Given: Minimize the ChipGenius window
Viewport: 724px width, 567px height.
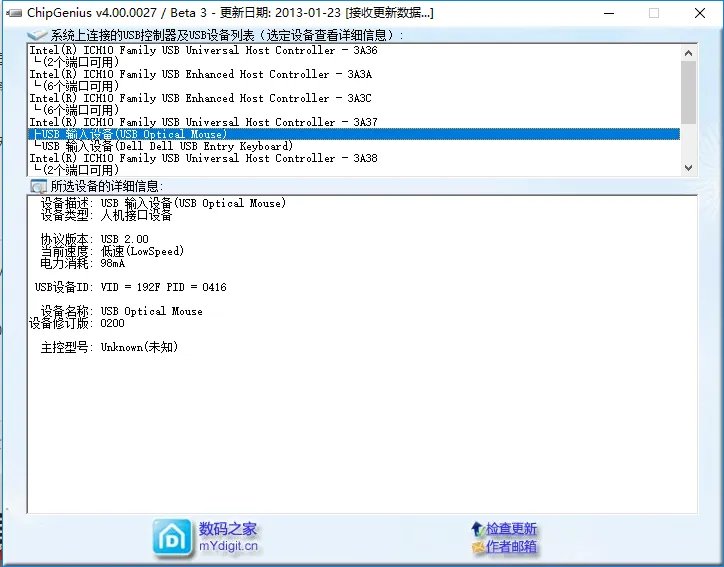Looking at the screenshot, I should click(x=609, y=13).
